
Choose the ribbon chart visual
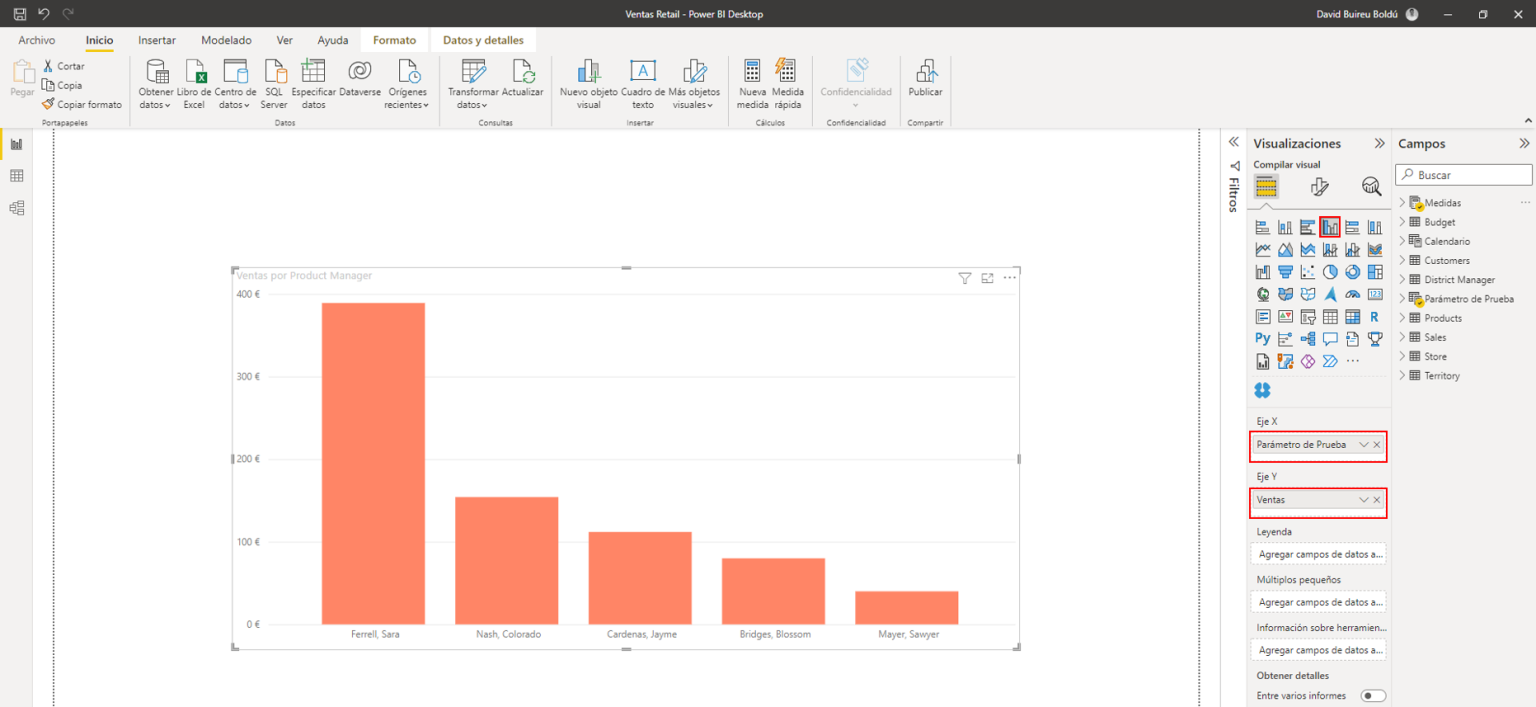pos(1375,250)
